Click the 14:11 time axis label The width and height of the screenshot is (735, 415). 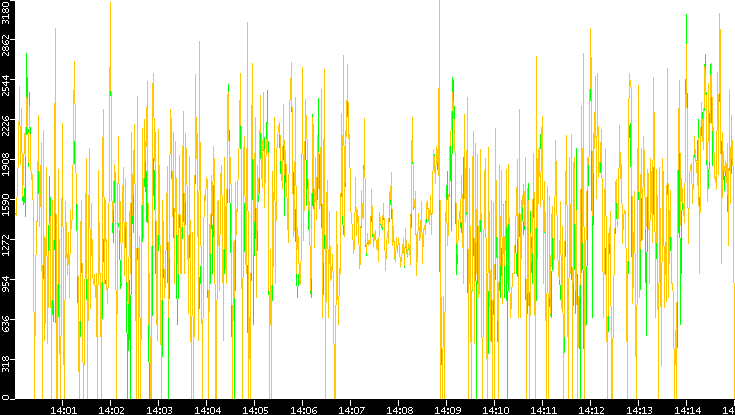coord(542,410)
